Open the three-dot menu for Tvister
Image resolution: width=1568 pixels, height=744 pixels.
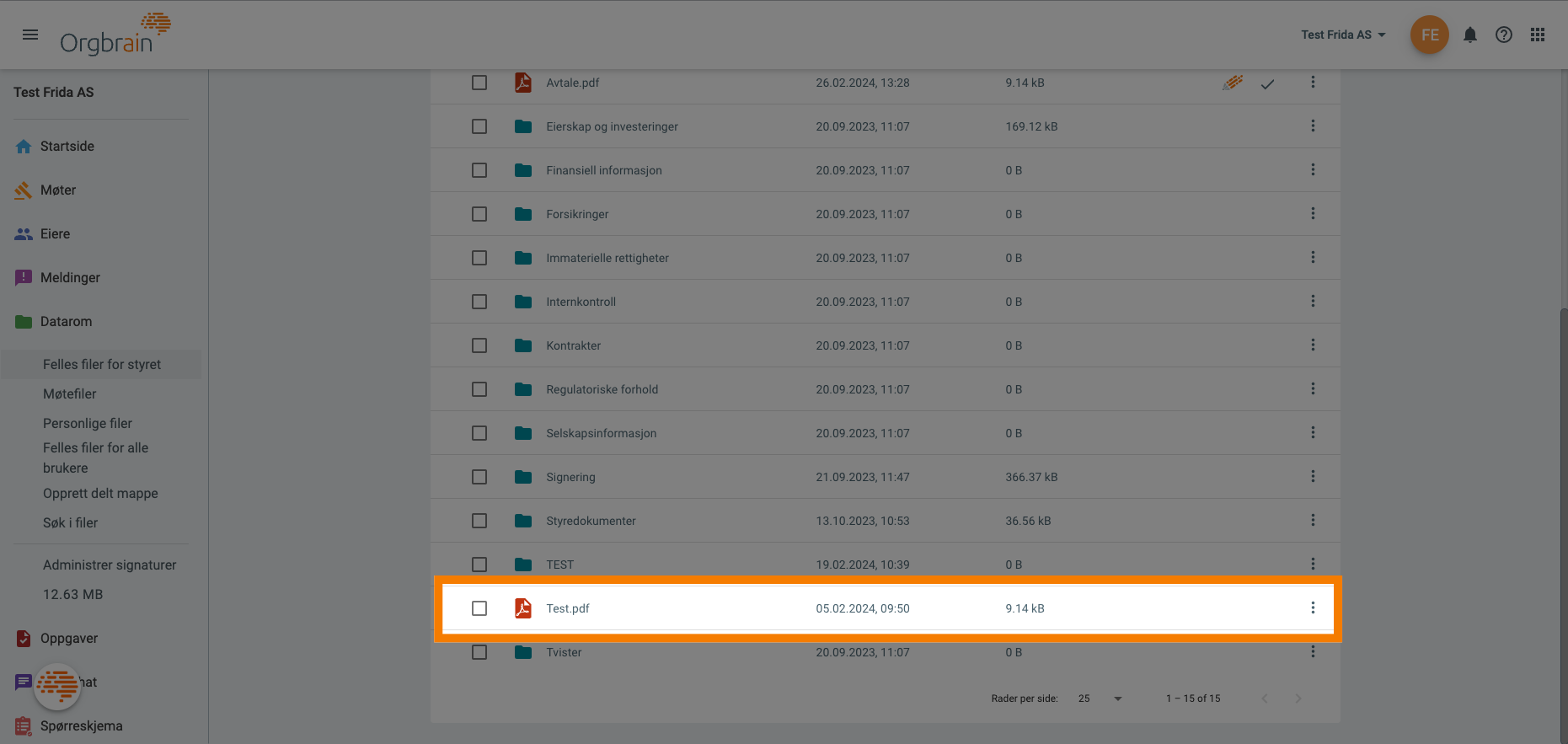click(x=1313, y=651)
